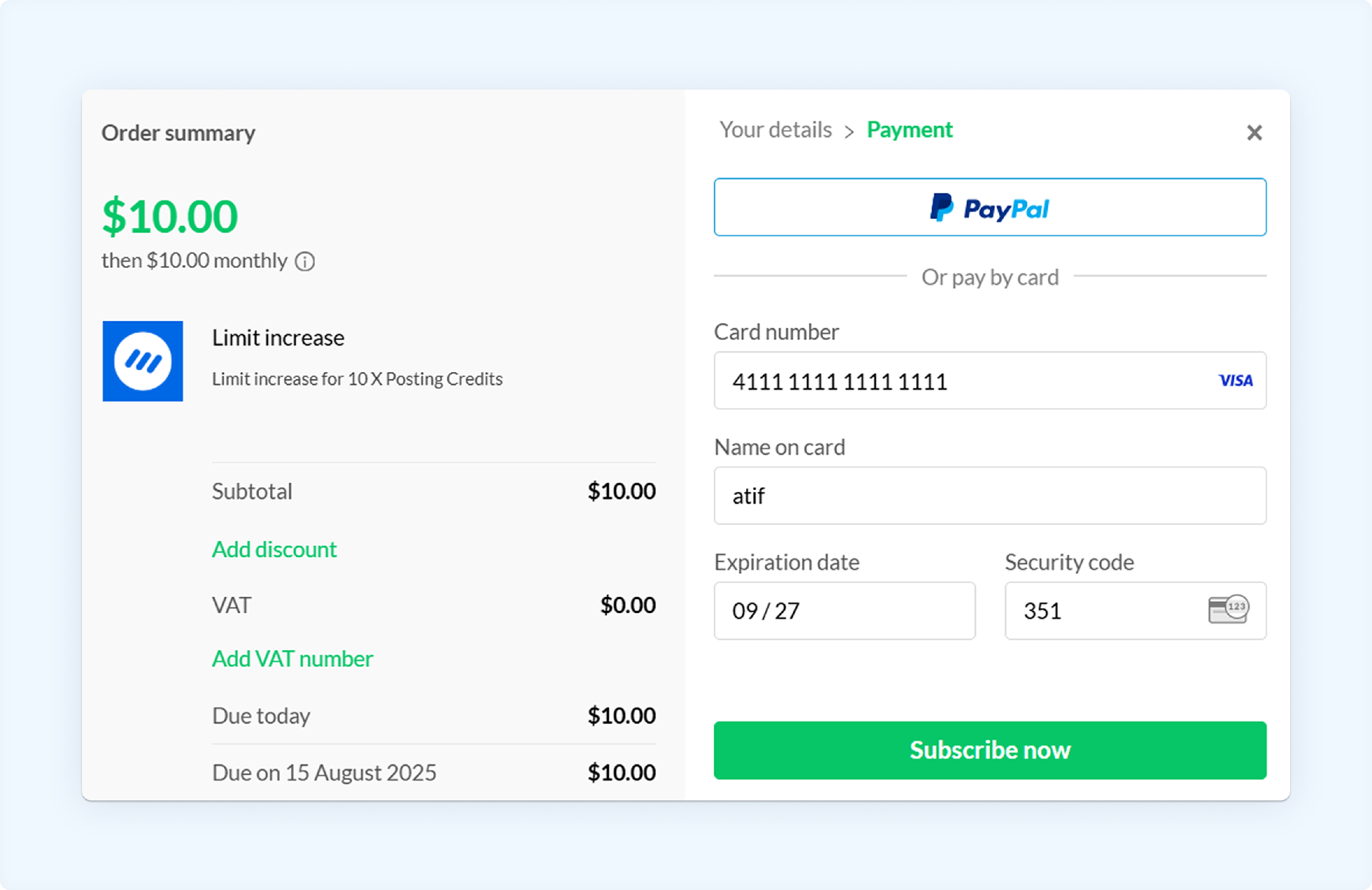Click the Due today amount
This screenshot has height=890, width=1372.
point(622,715)
